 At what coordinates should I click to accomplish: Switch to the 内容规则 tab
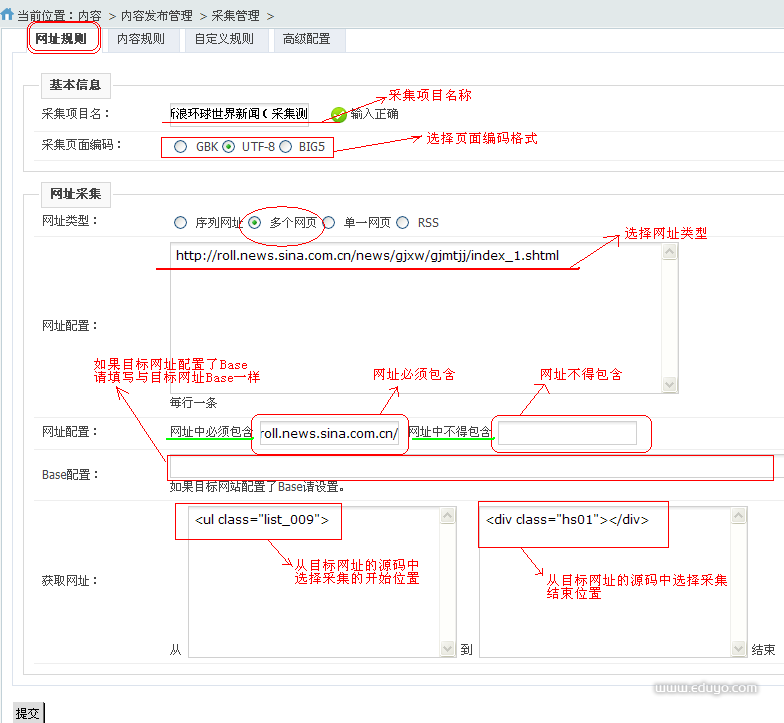[141, 39]
